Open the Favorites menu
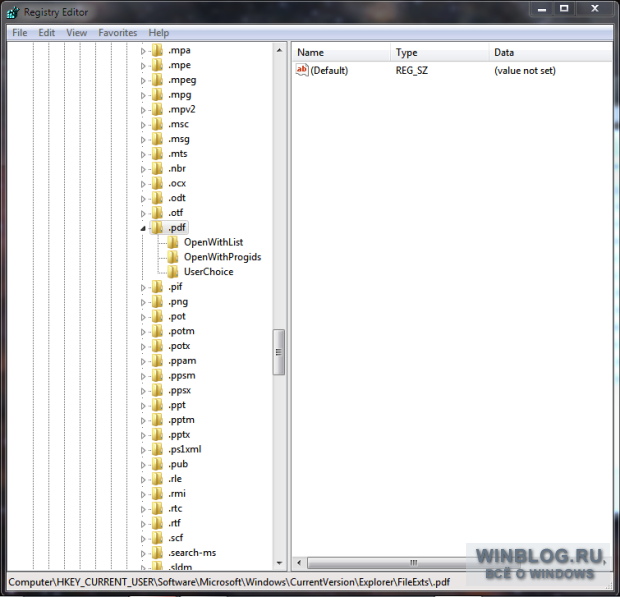620x597 pixels. 117,33
